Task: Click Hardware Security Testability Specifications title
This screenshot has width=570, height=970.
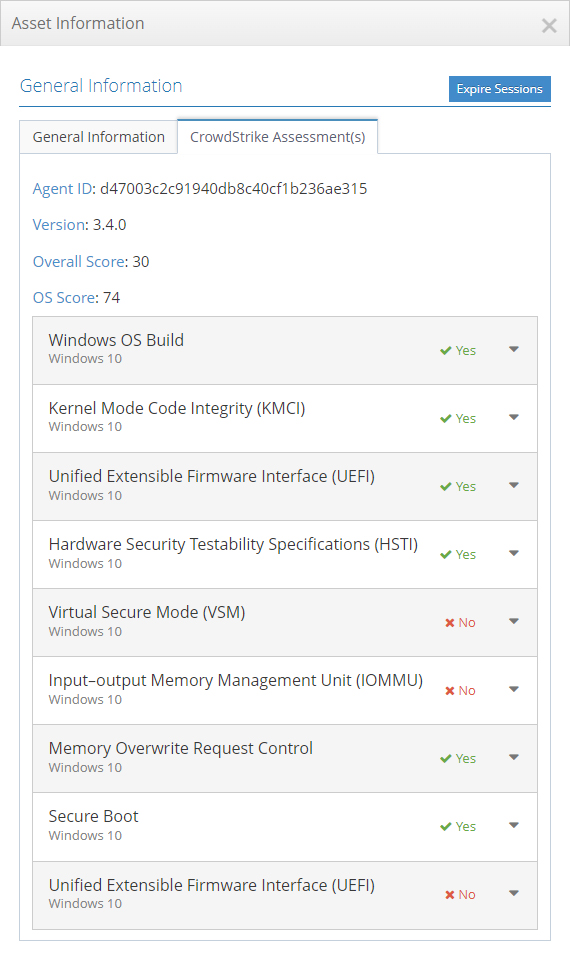Action: coord(233,544)
